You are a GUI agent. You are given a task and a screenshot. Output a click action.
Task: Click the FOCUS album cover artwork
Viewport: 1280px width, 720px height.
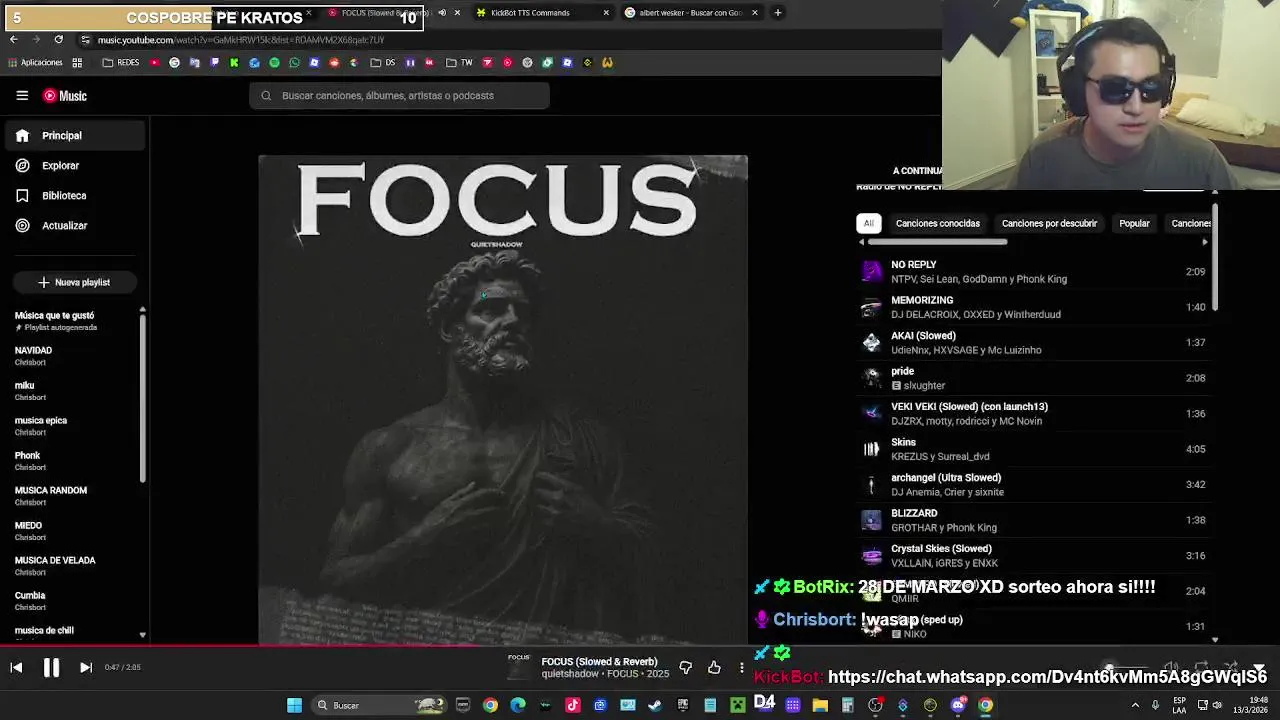click(503, 400)
